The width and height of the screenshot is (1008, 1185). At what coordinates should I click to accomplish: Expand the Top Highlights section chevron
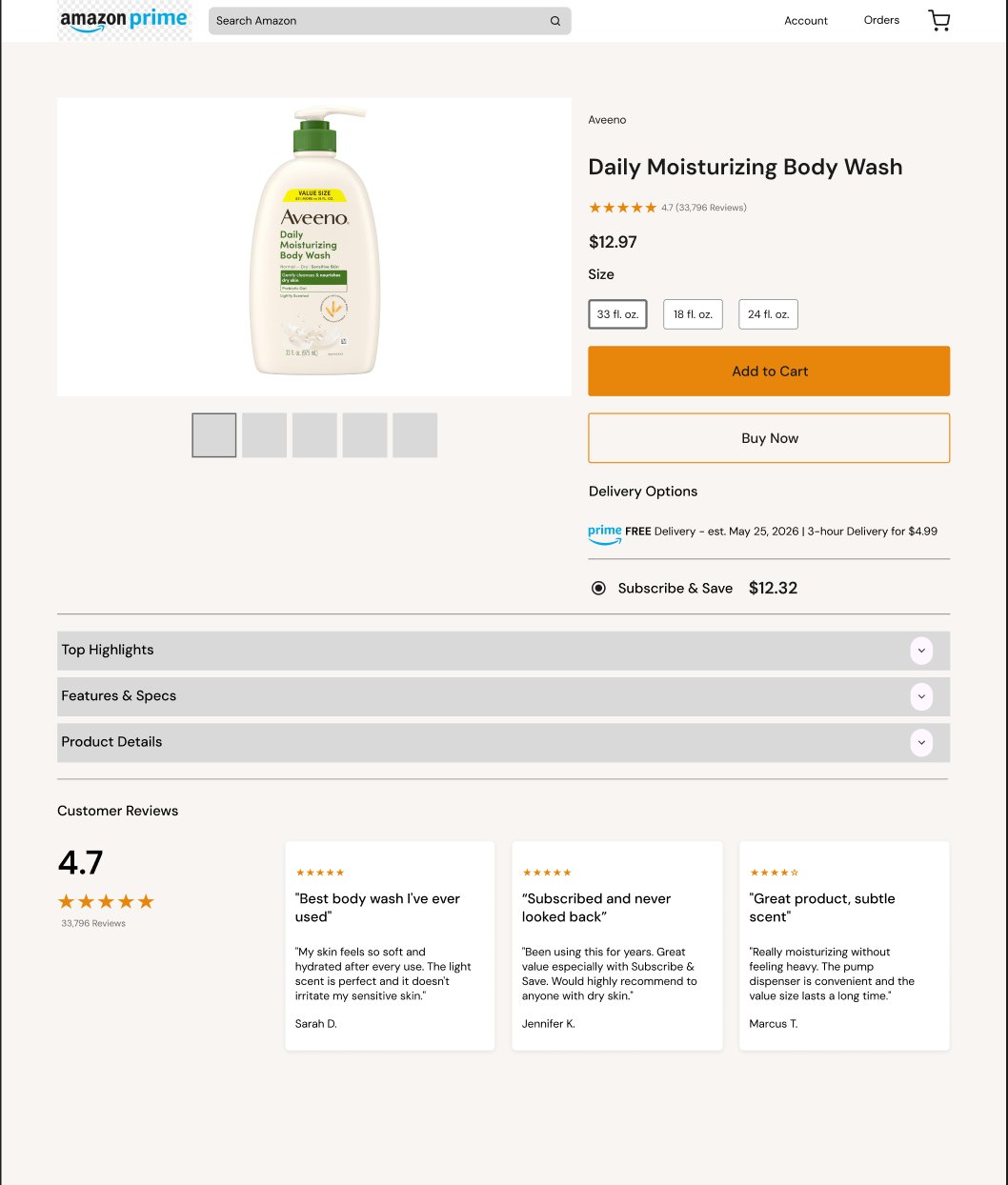tap(921, 651)
